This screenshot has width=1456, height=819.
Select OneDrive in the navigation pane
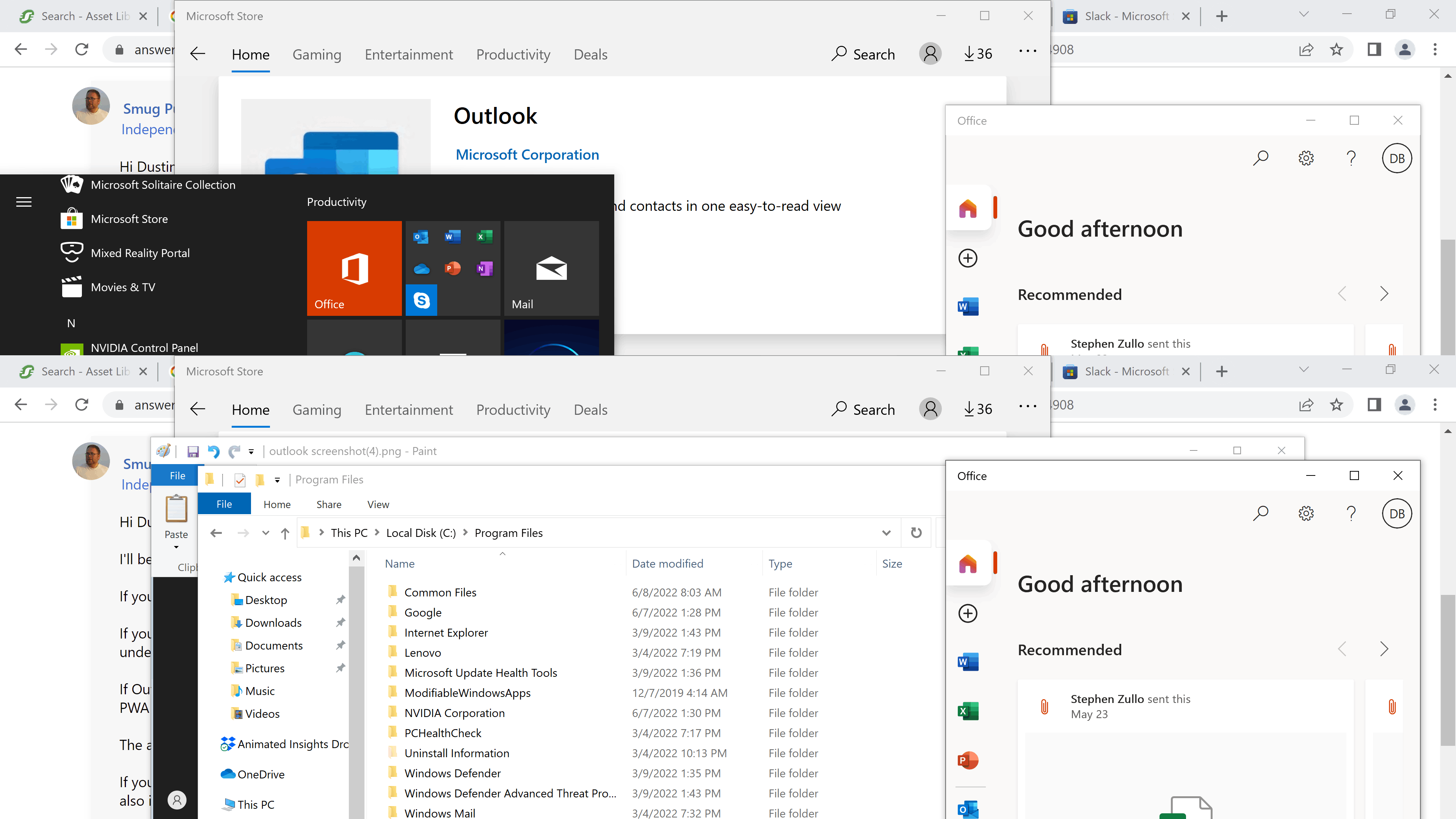coord(253,774)
